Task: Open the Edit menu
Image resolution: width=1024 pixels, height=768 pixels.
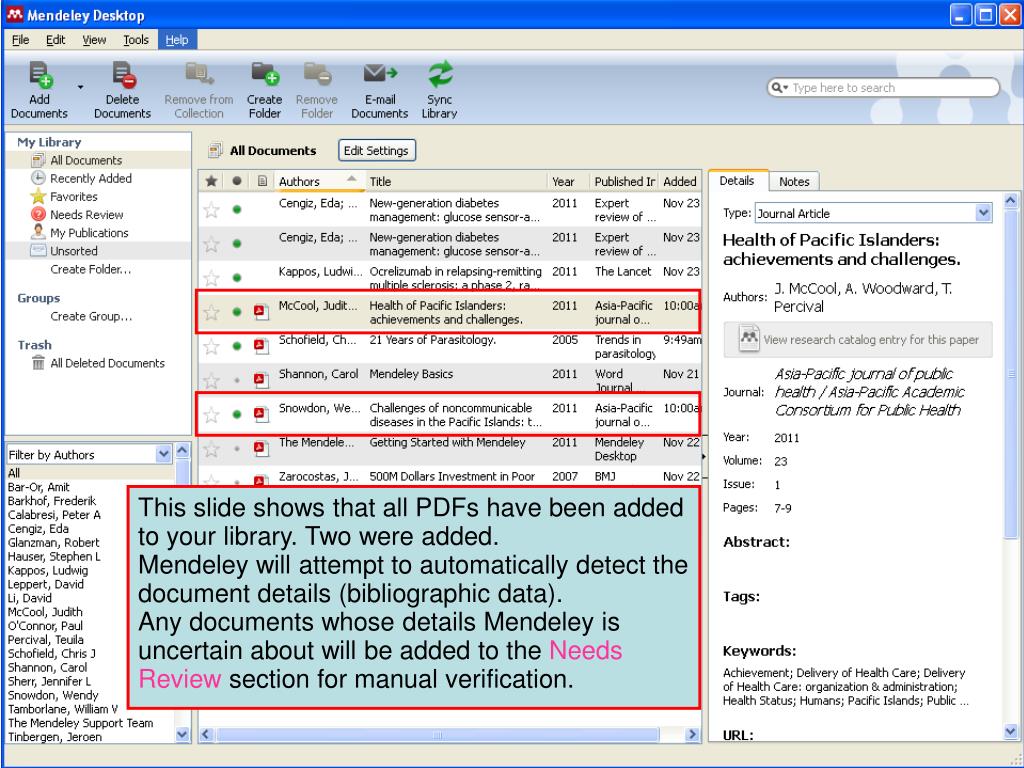Action: 56,40
